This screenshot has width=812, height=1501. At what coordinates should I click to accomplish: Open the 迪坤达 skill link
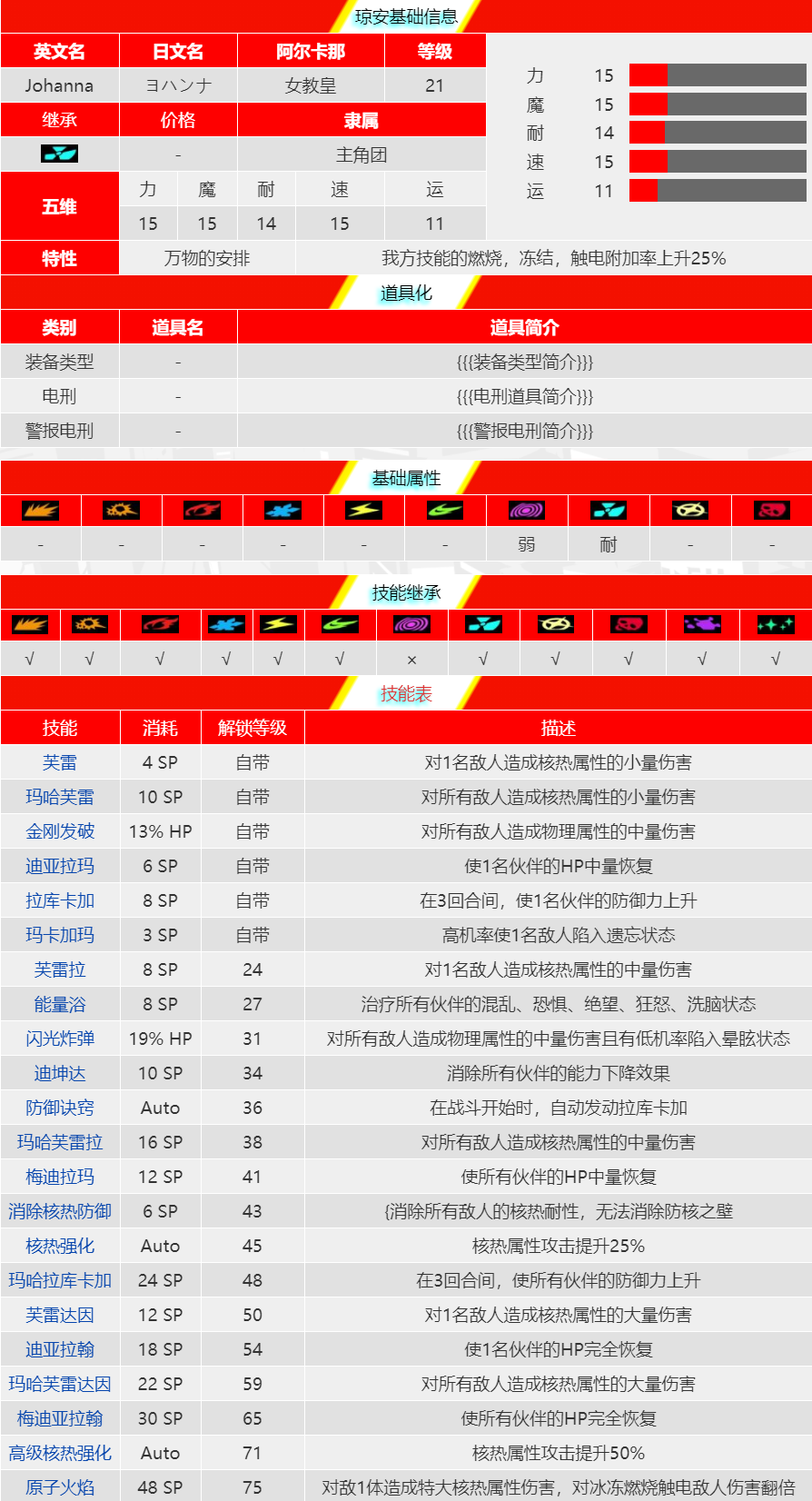coord(60,1073)
